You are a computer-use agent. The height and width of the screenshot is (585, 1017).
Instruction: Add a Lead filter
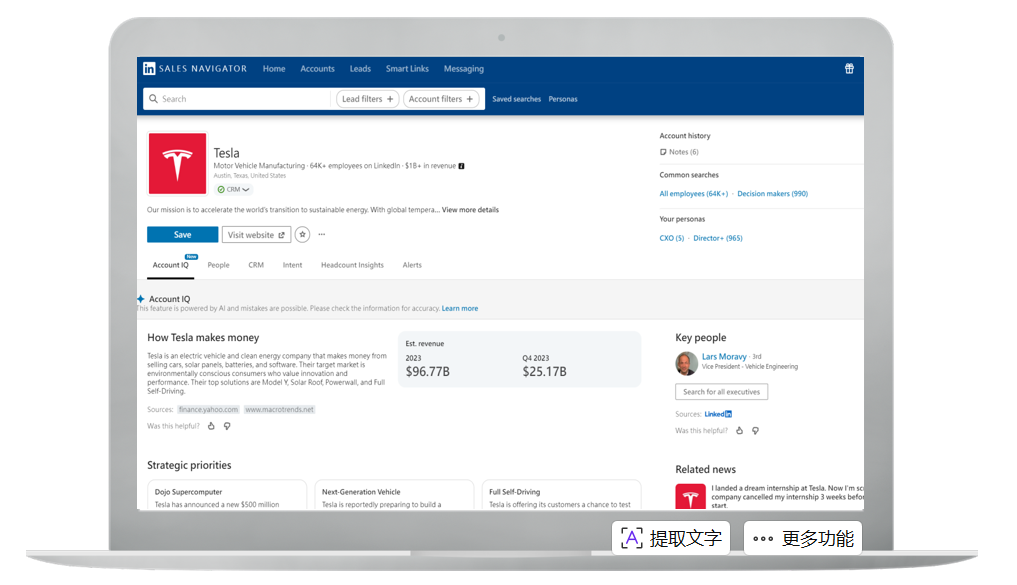click(x=367, y=99)
